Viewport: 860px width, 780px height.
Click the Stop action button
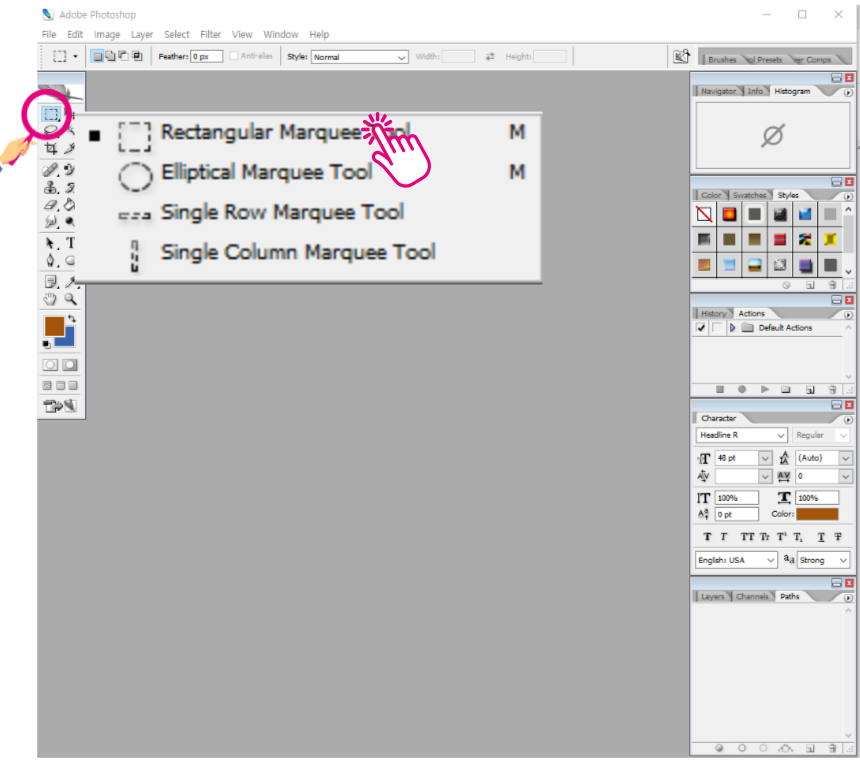pos(720,389)
